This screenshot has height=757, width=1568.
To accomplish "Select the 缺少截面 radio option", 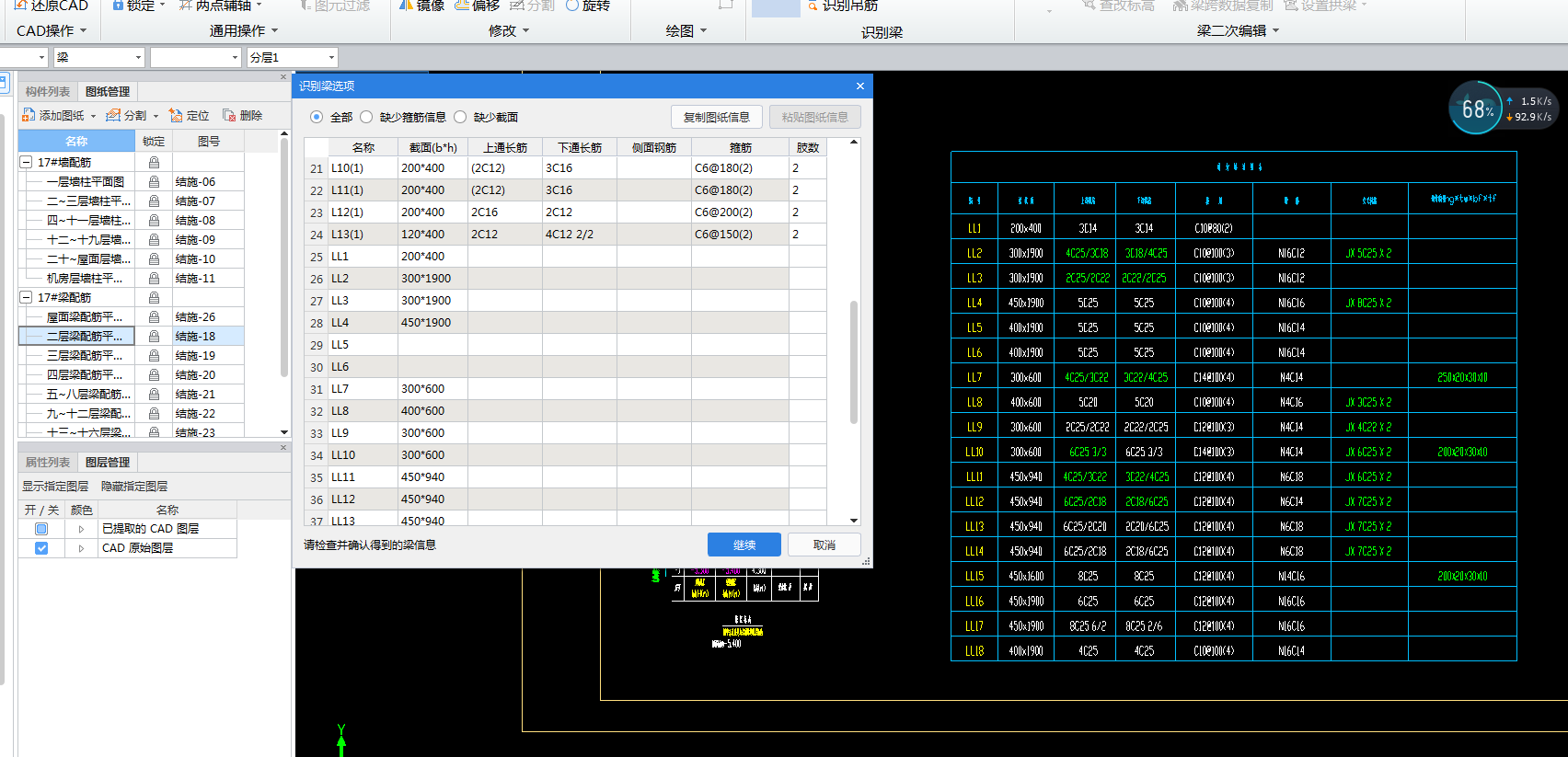I will click(x=460, y=117).
